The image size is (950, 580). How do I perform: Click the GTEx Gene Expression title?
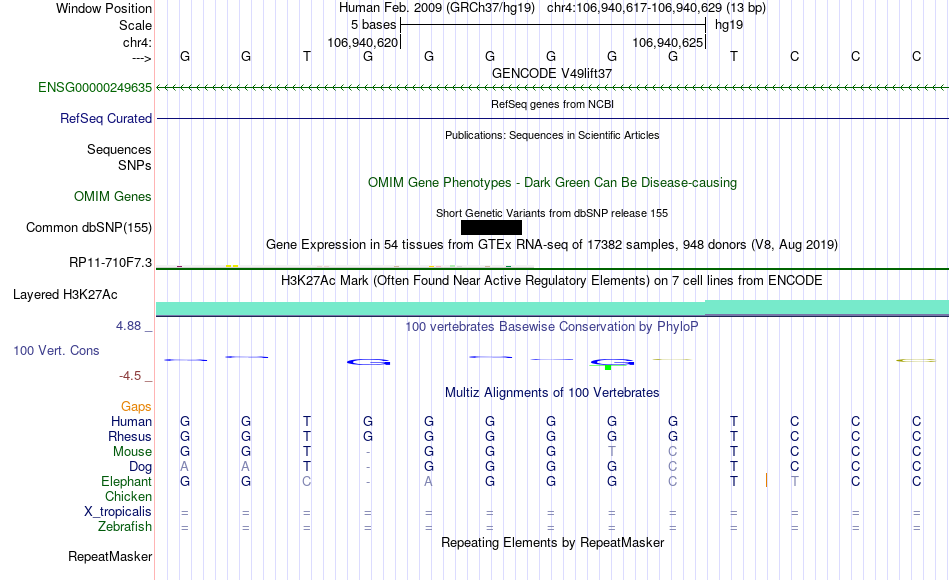552,245
